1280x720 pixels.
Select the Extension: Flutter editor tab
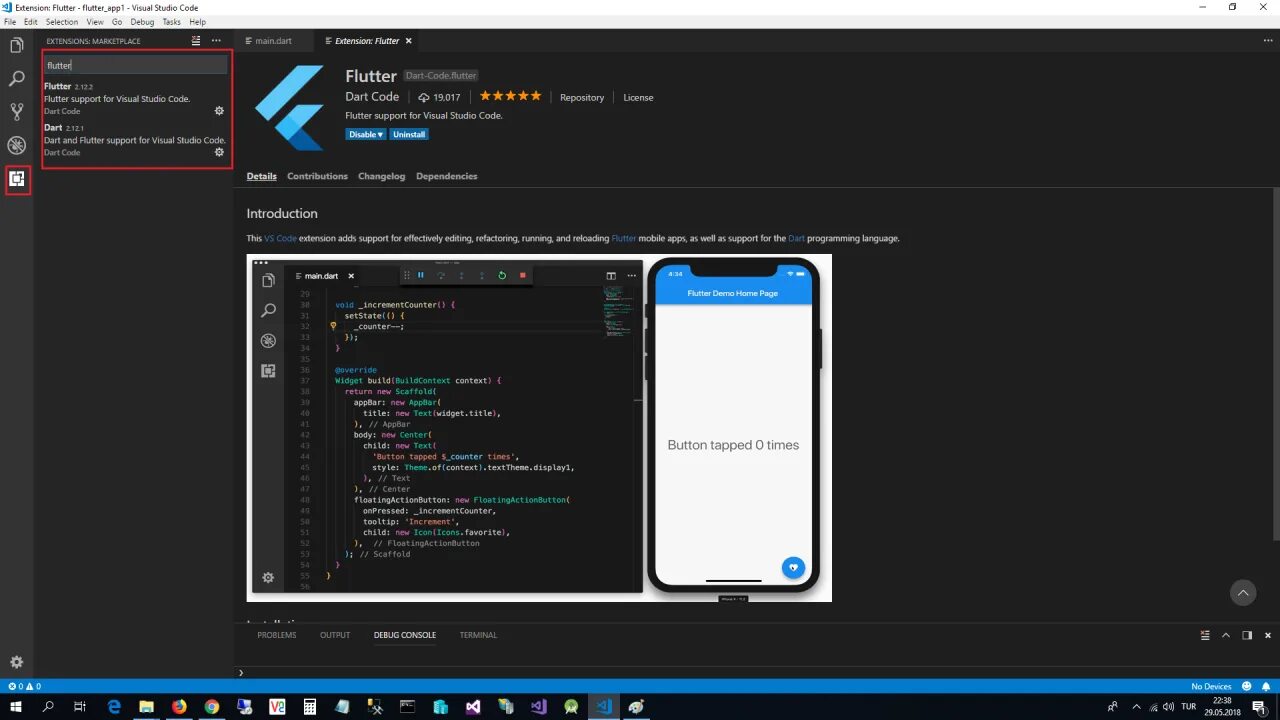(367, 41)
